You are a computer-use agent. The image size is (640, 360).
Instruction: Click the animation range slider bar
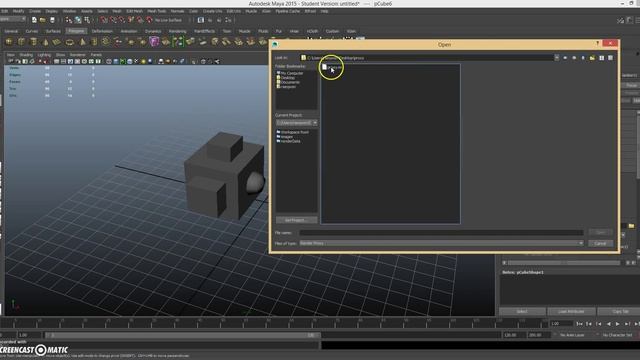pyautogui.click(x=182, y=335)
